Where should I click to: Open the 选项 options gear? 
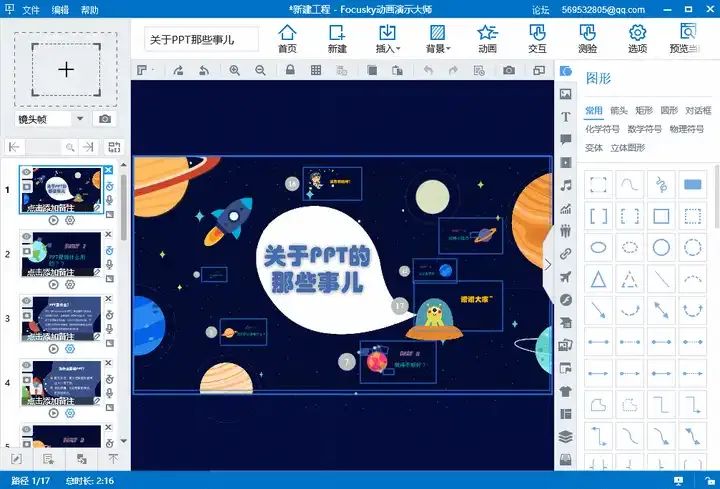coord(637,39)
